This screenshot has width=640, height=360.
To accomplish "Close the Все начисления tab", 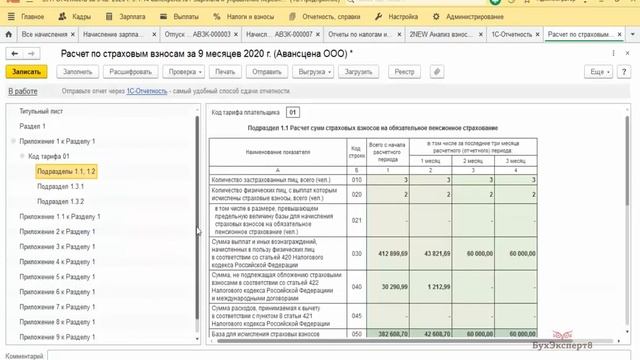I will [x=73, y=35].
